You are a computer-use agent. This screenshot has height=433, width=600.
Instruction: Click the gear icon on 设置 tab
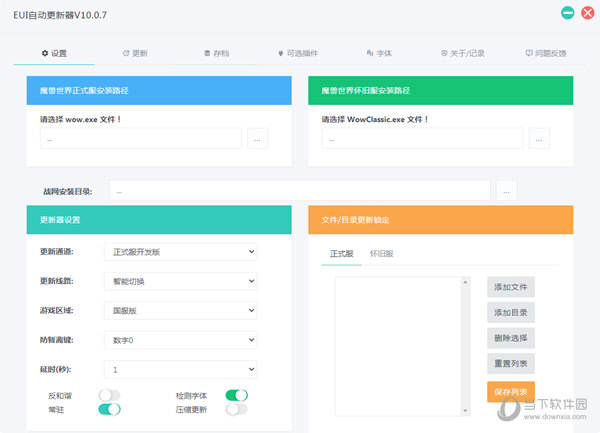coord(44,53)
